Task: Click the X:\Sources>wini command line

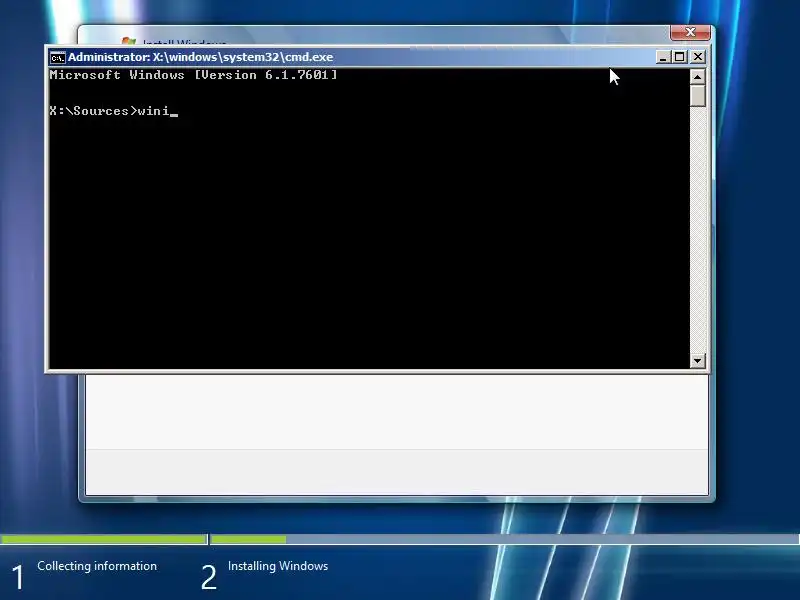Action: (114, 111)
